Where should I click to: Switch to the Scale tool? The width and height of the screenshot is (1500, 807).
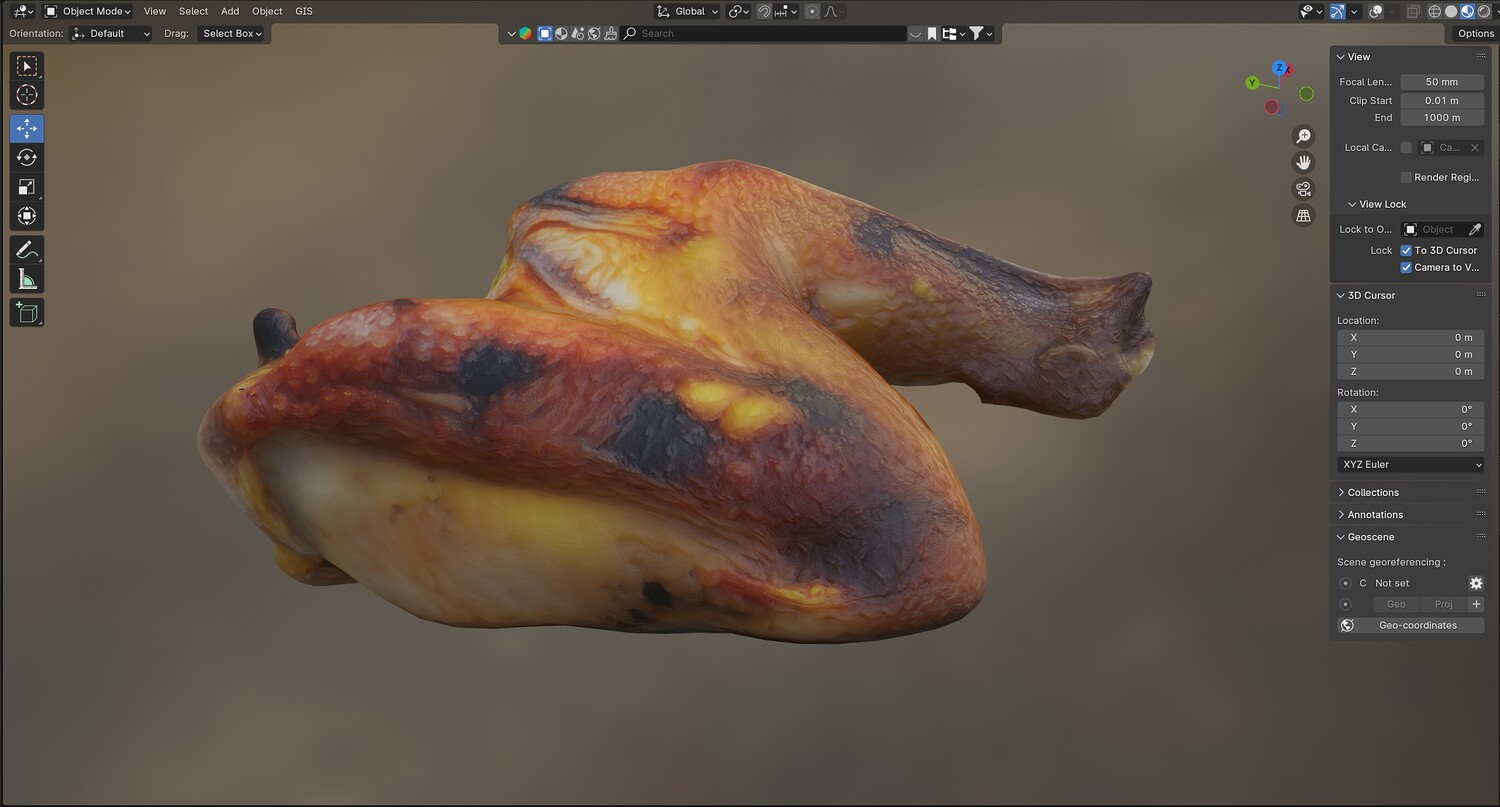click(x=27, y=187)
